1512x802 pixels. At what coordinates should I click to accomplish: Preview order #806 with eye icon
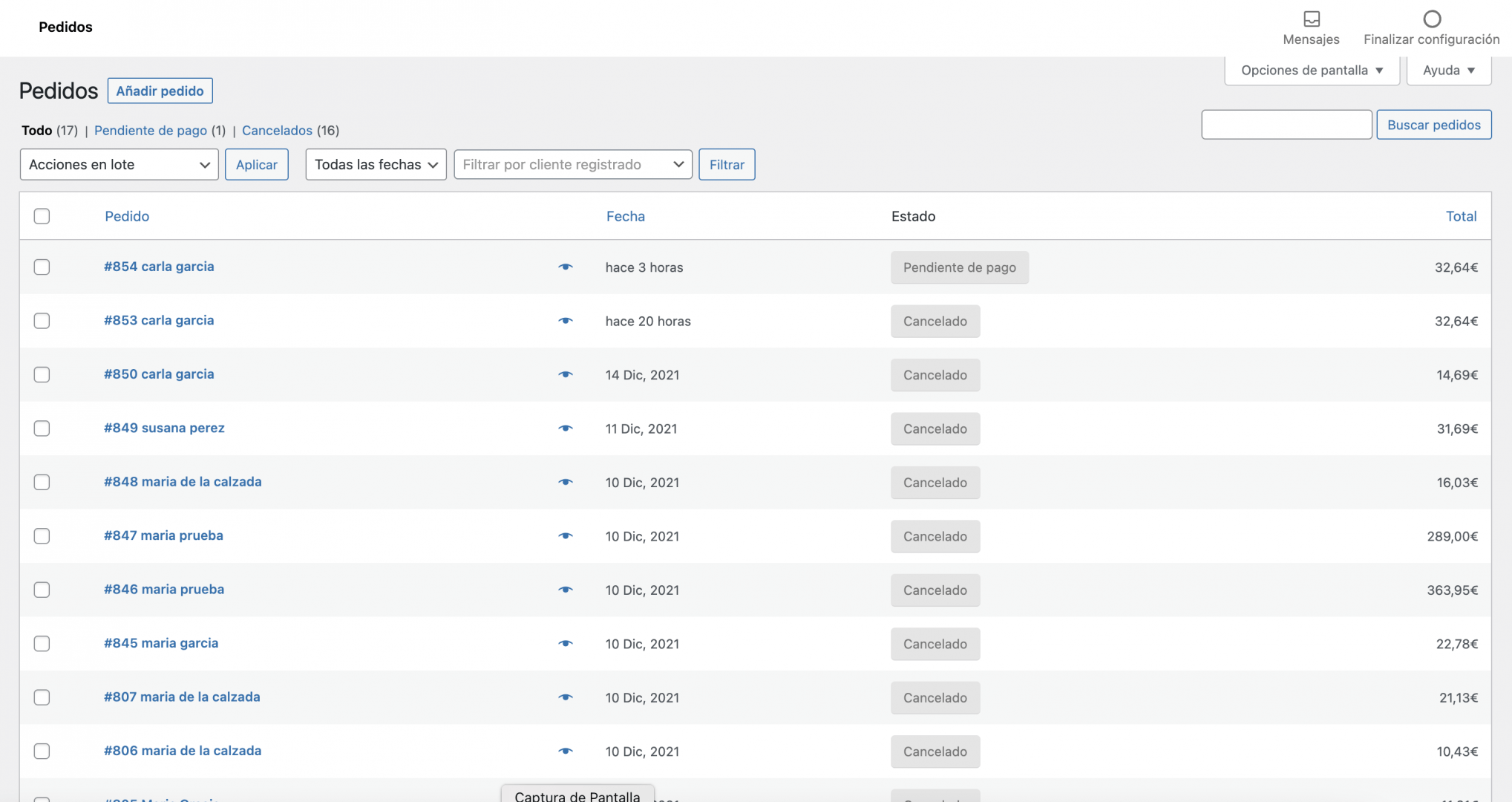[x=566, y=752]
